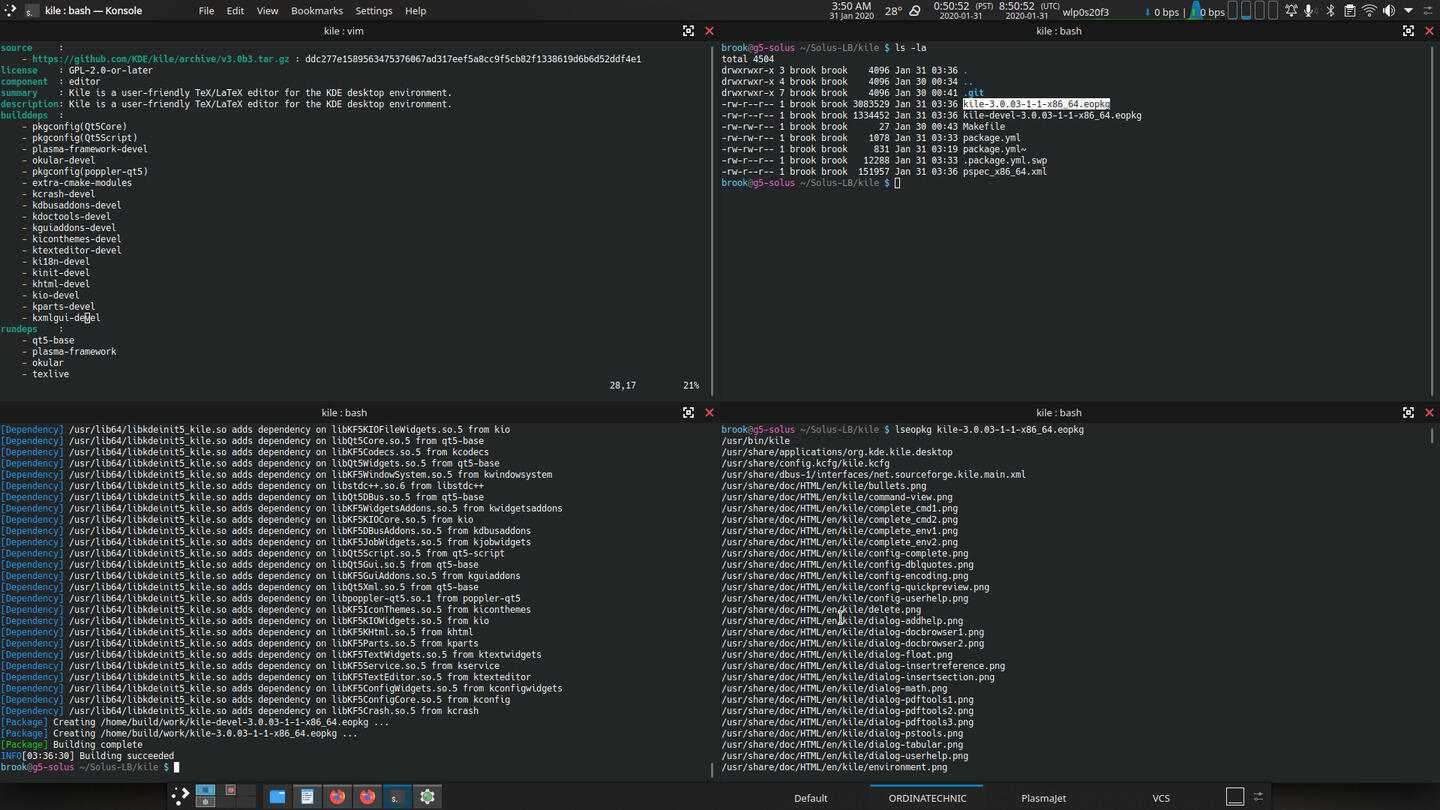Open the Settings menu
The height and width of the screenshot is (810, 1440).
click(374, 11)
